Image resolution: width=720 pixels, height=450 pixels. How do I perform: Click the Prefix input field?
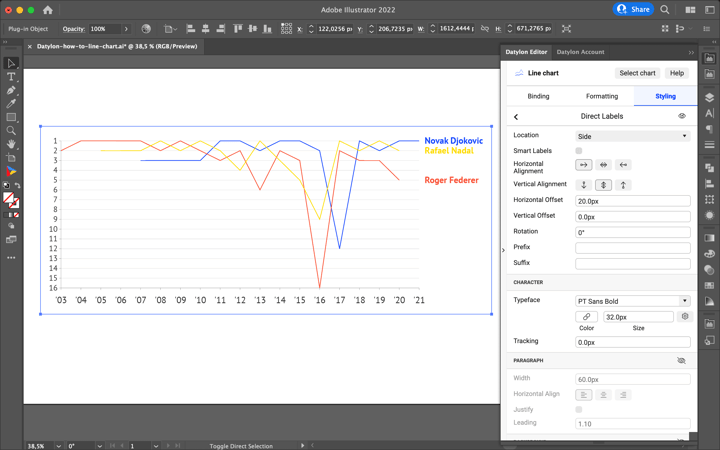click(x=633, y=248)
